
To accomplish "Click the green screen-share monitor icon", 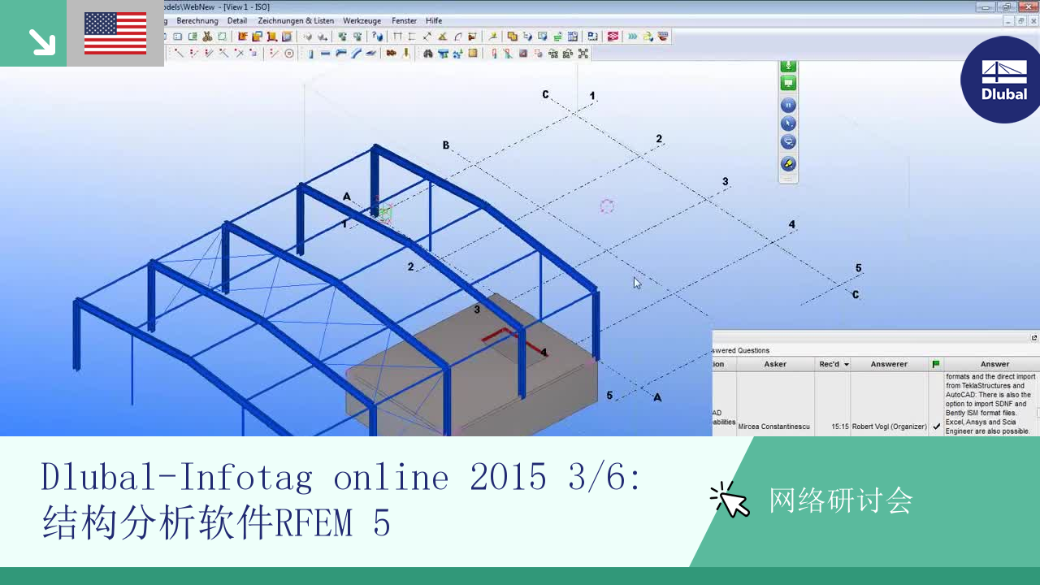I will tap(788, 83).
